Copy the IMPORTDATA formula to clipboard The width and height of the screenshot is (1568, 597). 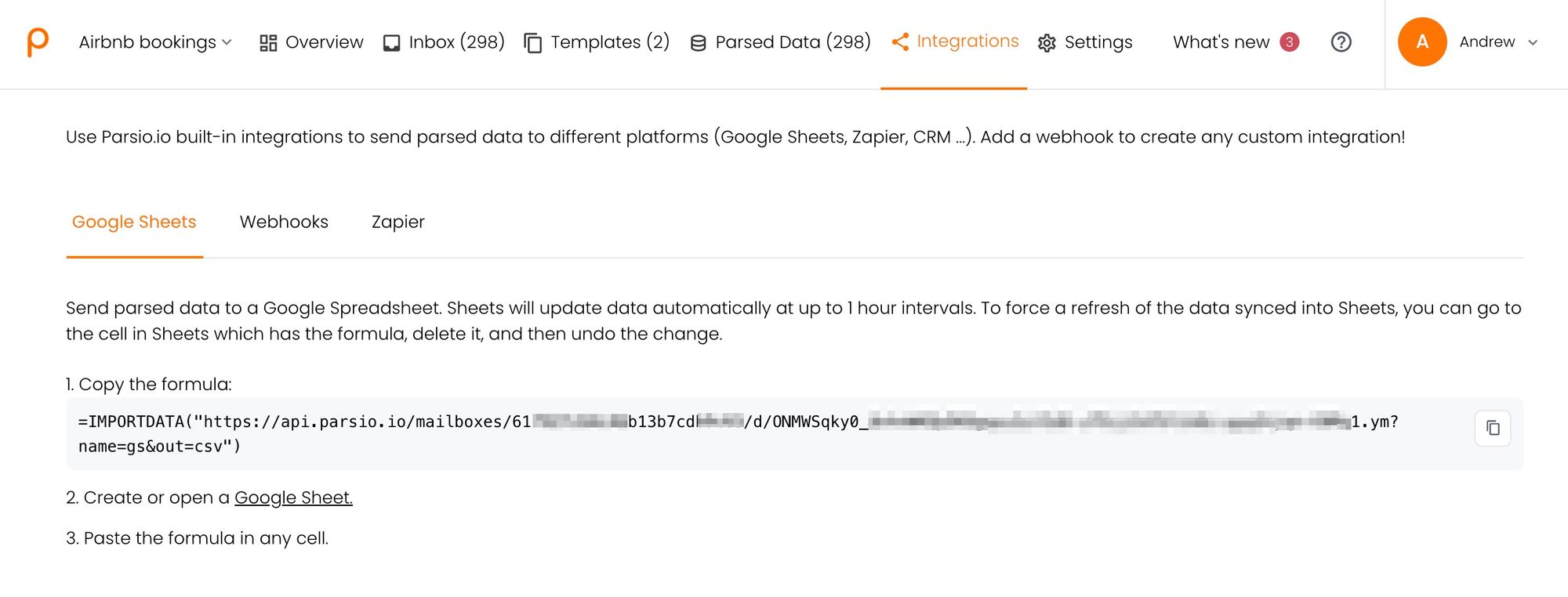(1492, 428)
